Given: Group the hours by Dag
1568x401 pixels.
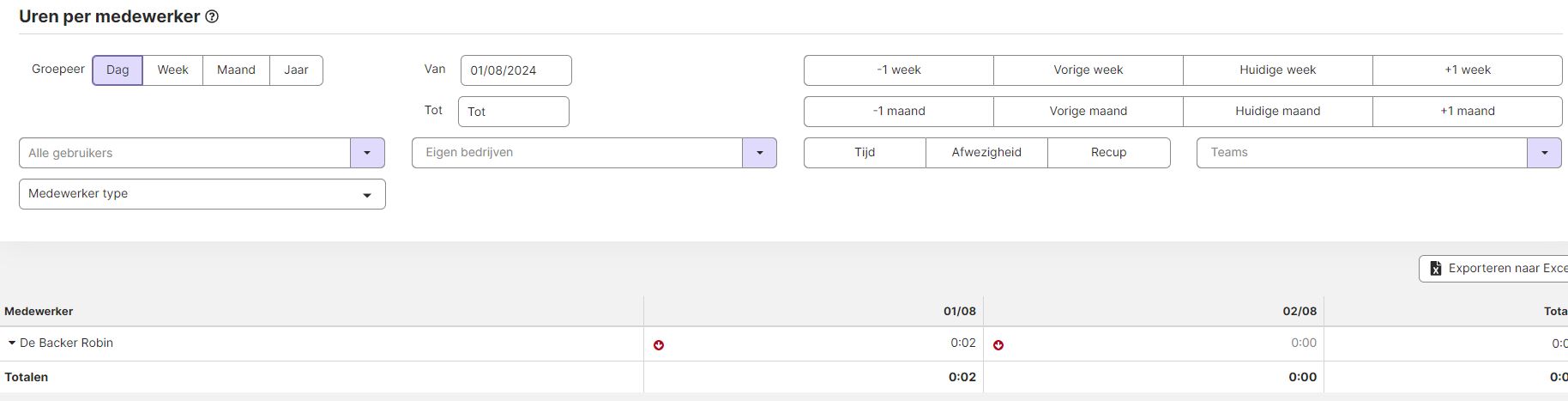Looking at the screenshot, I should pos(118,70).
